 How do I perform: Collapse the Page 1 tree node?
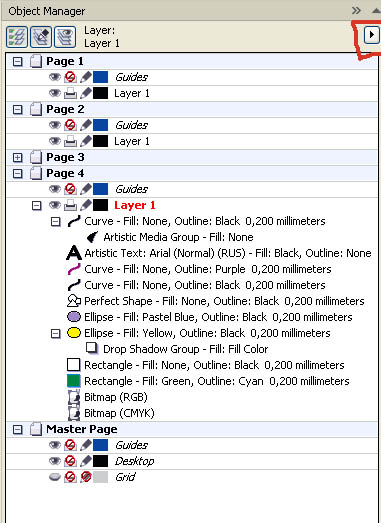pos(17,61)
